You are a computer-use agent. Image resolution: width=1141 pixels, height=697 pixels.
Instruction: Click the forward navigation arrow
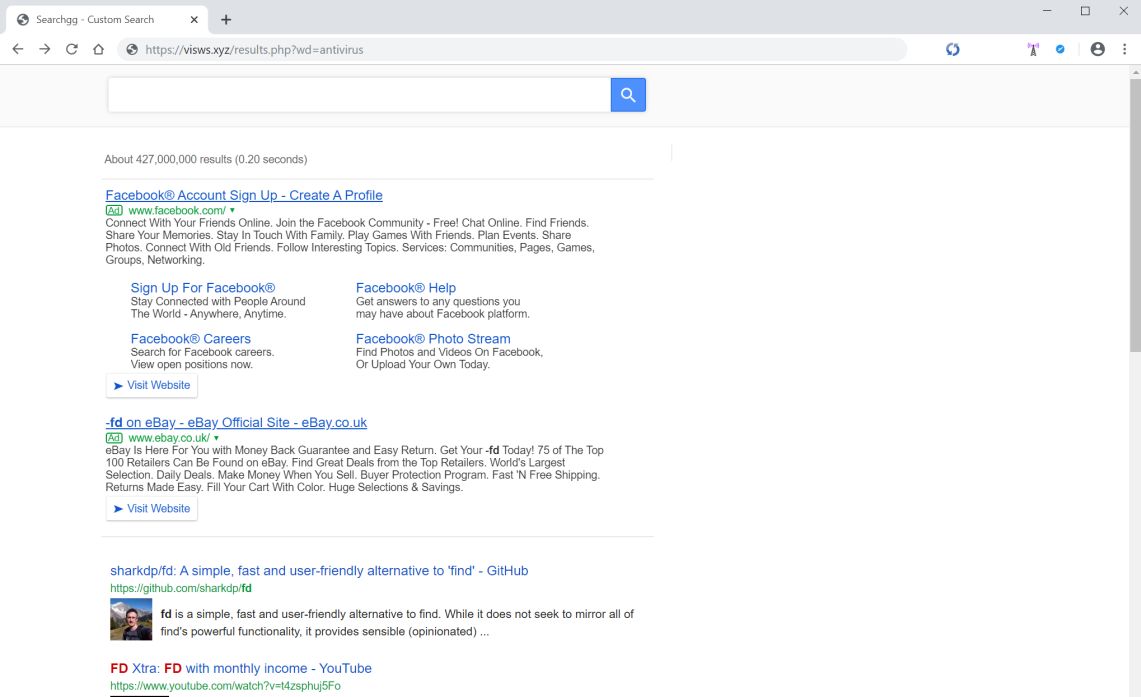pos(45,49)
